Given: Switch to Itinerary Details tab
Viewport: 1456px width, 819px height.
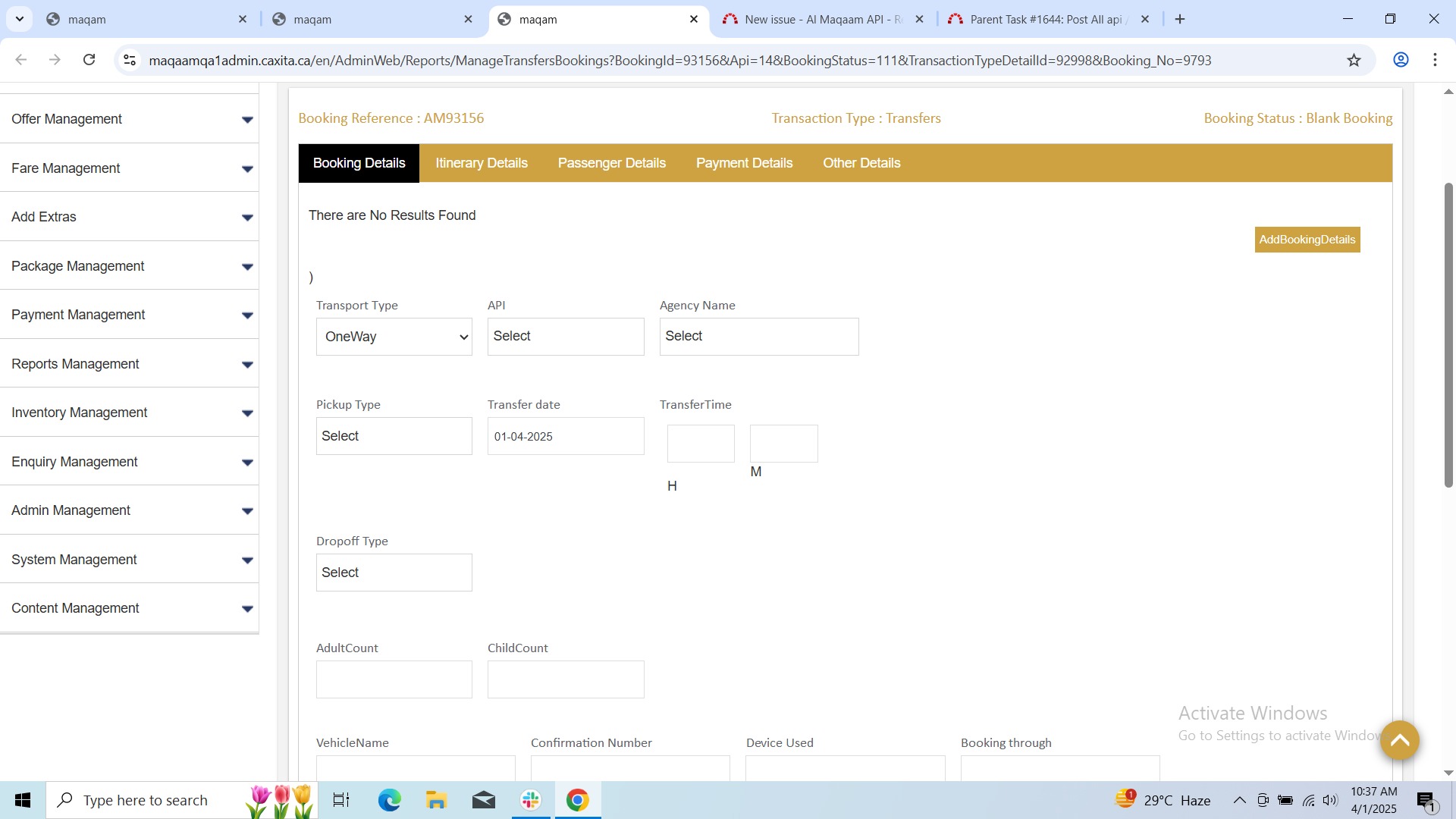Looking at the screenshot, I should click(481, 163).
